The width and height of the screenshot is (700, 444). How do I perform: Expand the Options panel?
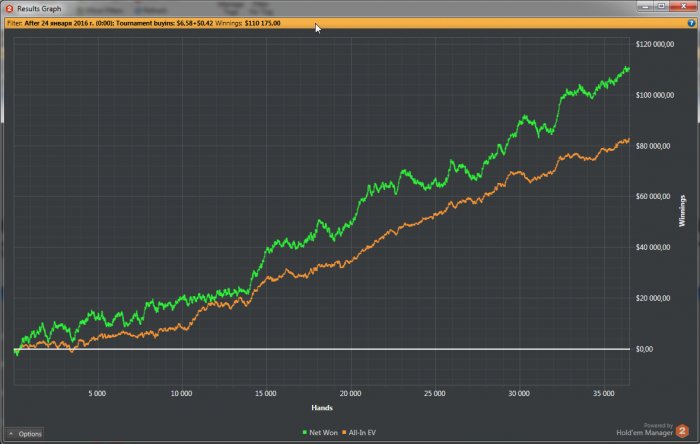tap(25, 433)
